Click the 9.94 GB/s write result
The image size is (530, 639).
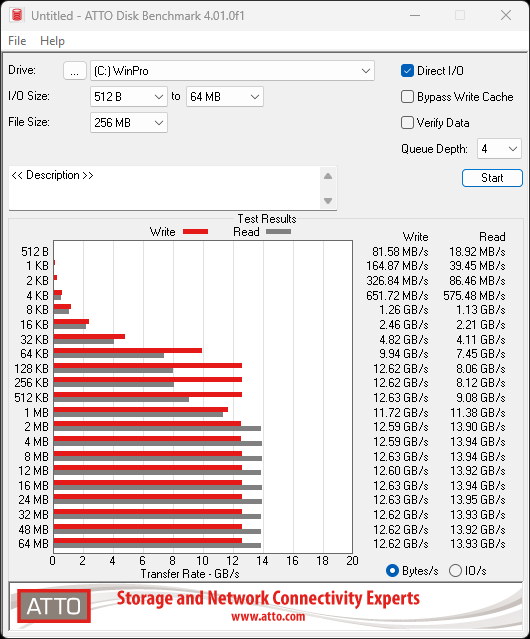coord(404,354)
